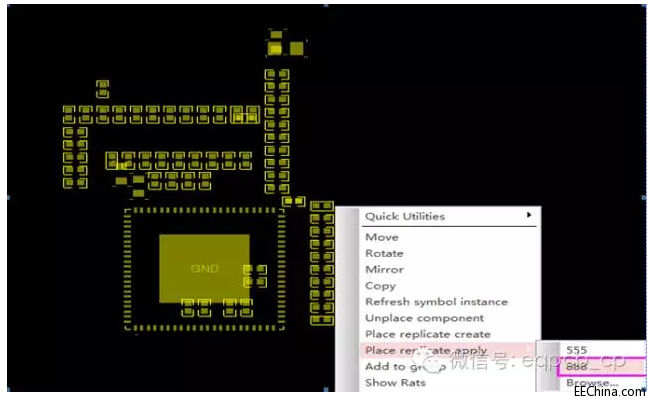
Task: Click the large GND pad
Action: [x=204, y=269]
